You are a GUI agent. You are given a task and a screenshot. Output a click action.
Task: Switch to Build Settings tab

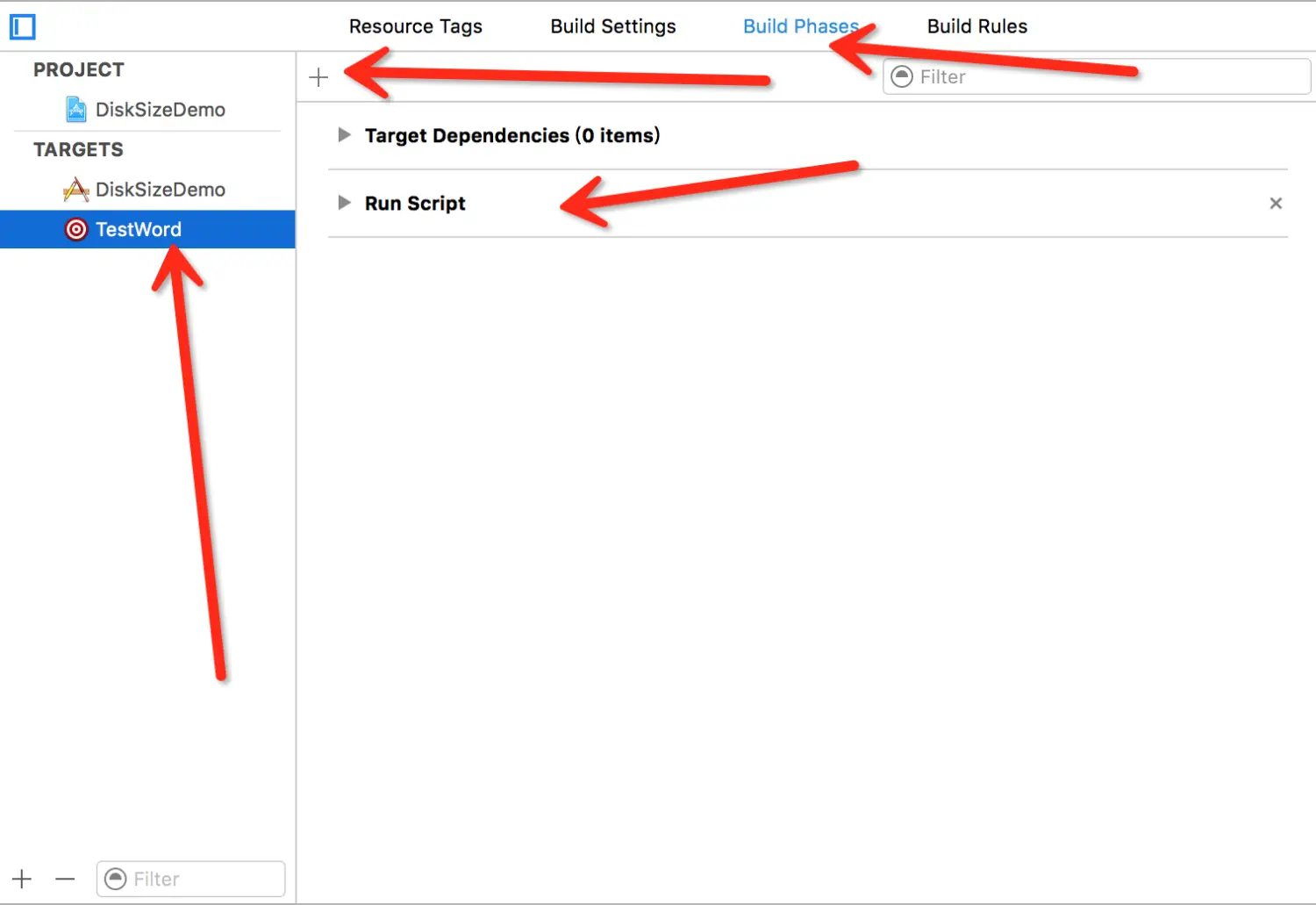613,26
